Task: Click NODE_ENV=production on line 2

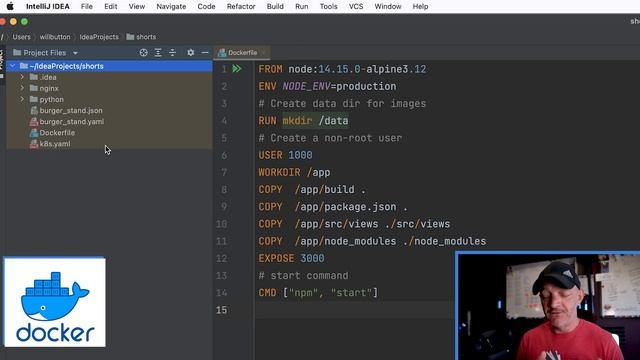Action: point(339,87)
